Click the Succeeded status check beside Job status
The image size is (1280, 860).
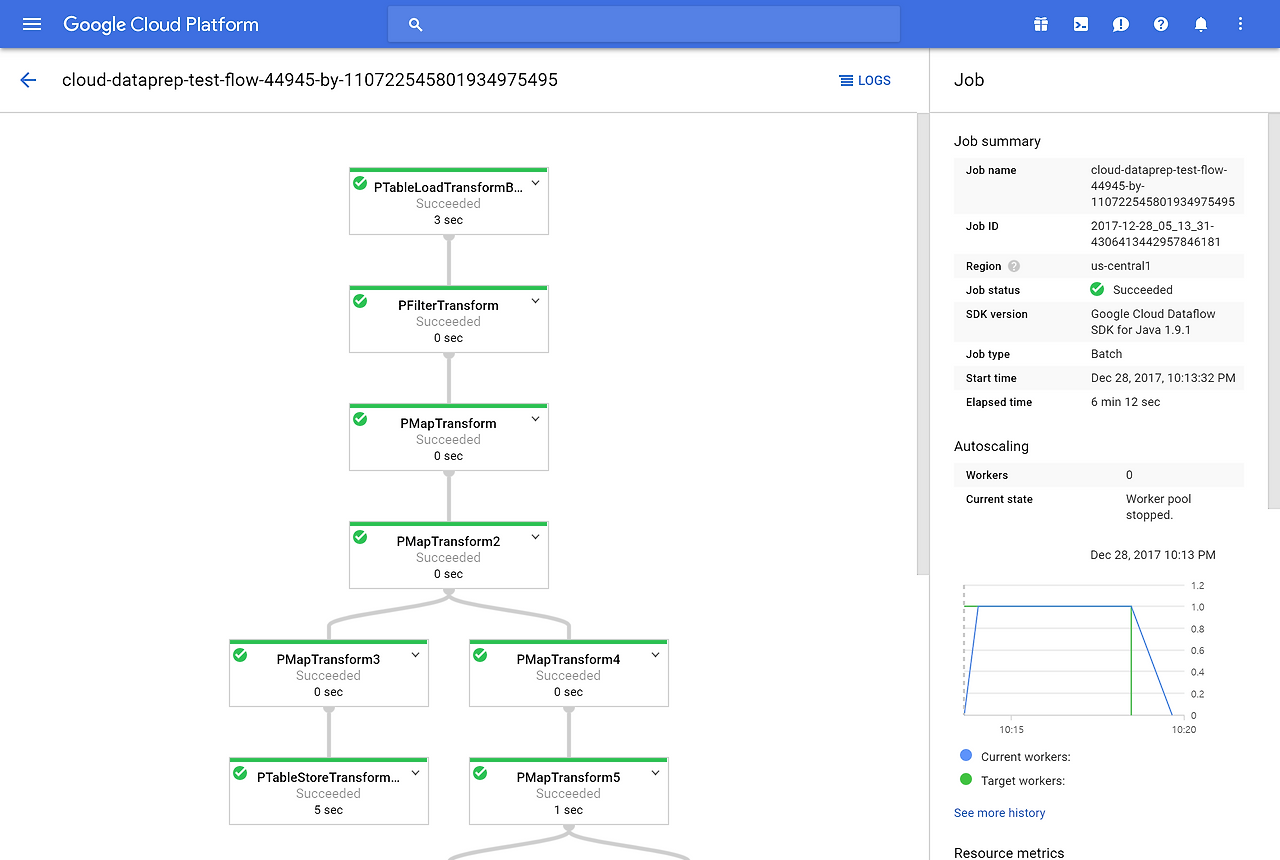click(1097, 289)
